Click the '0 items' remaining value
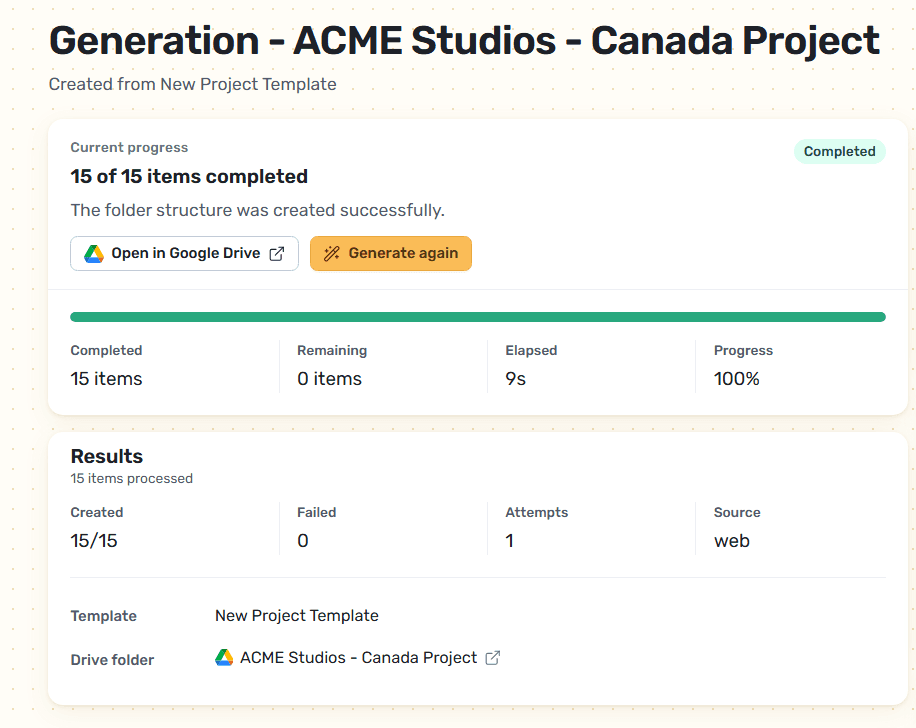 pos(329,379)
